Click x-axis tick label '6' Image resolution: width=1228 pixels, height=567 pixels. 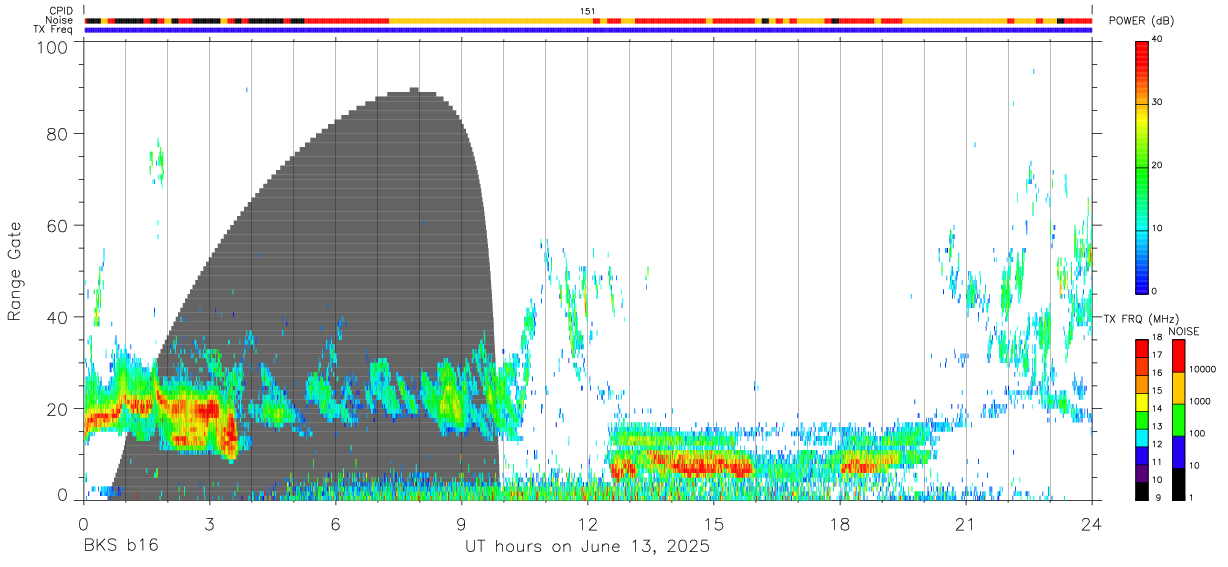click(x=335, y=524)
